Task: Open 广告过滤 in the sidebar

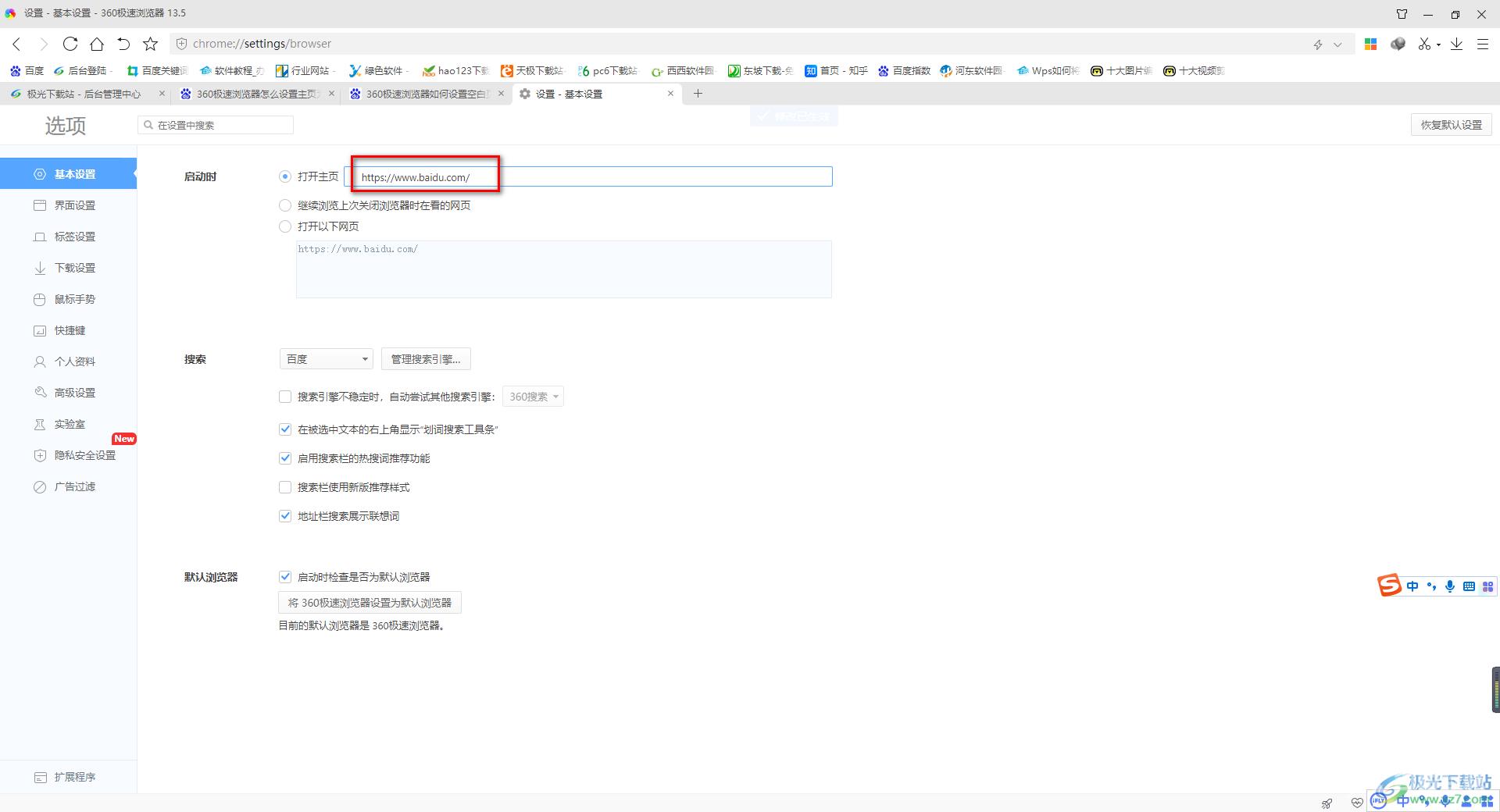Action: pyautogui.click(x=68, y=486)
